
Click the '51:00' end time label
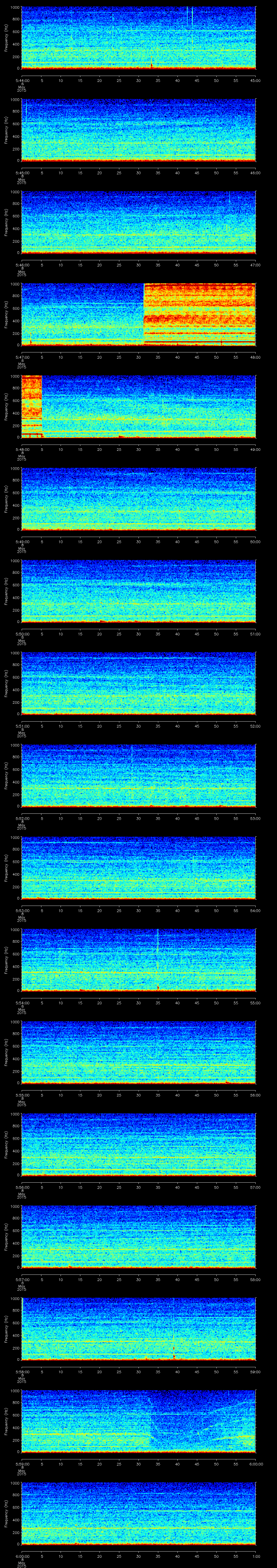tap(256, 634)
